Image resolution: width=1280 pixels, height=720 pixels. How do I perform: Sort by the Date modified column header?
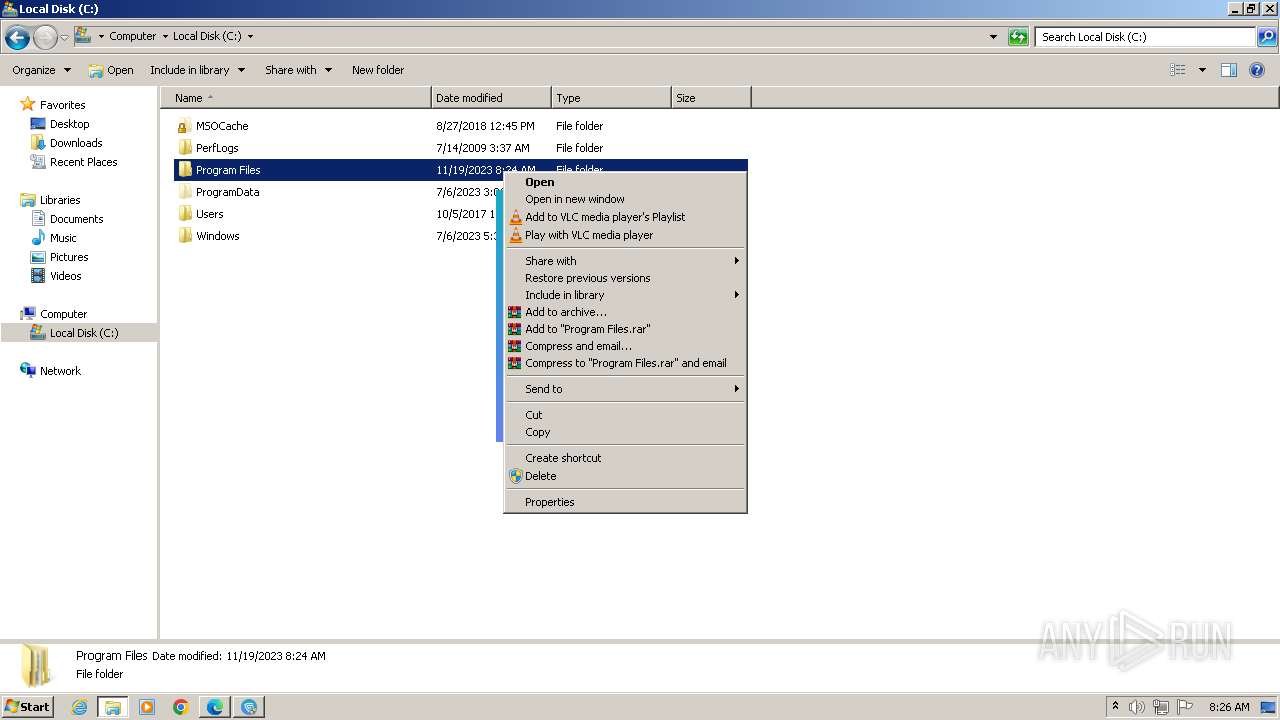(491, 98)
